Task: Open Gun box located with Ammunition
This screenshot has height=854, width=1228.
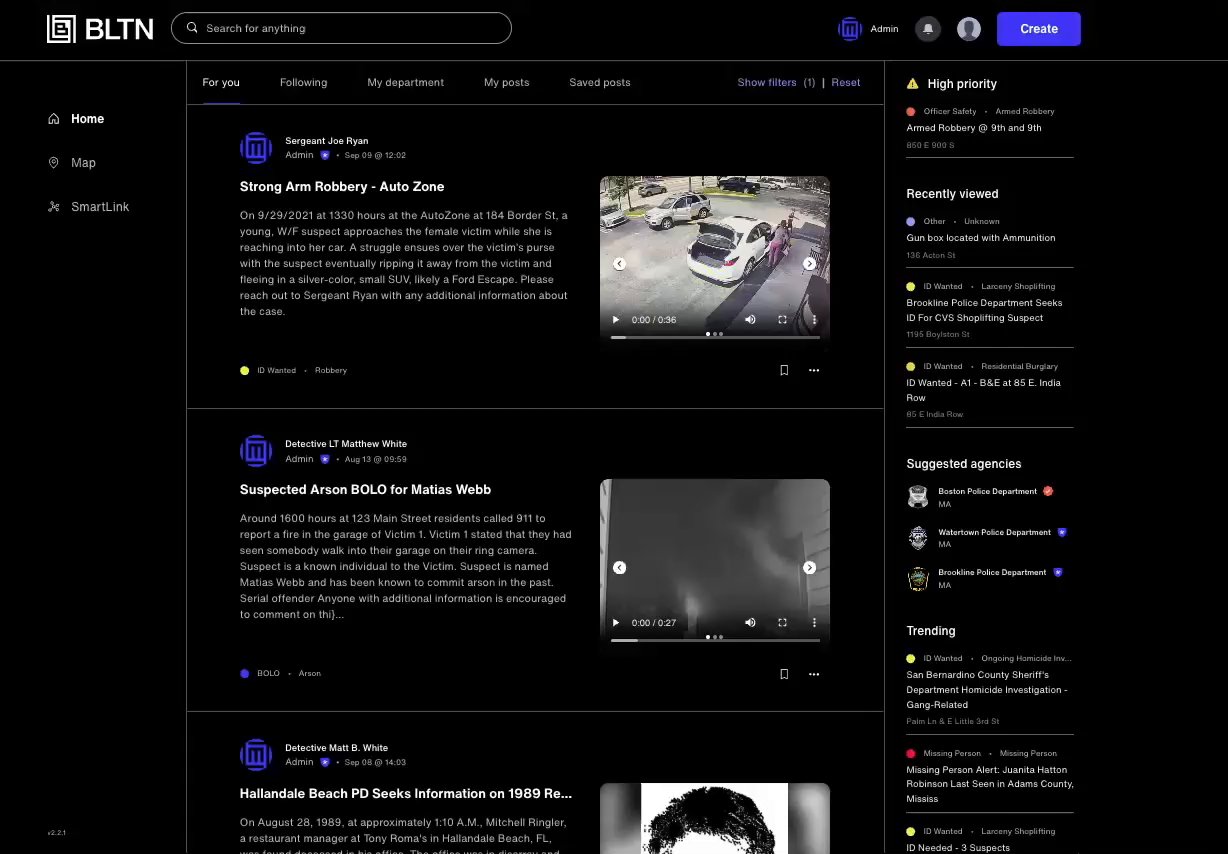Action: tap(981, 238)
